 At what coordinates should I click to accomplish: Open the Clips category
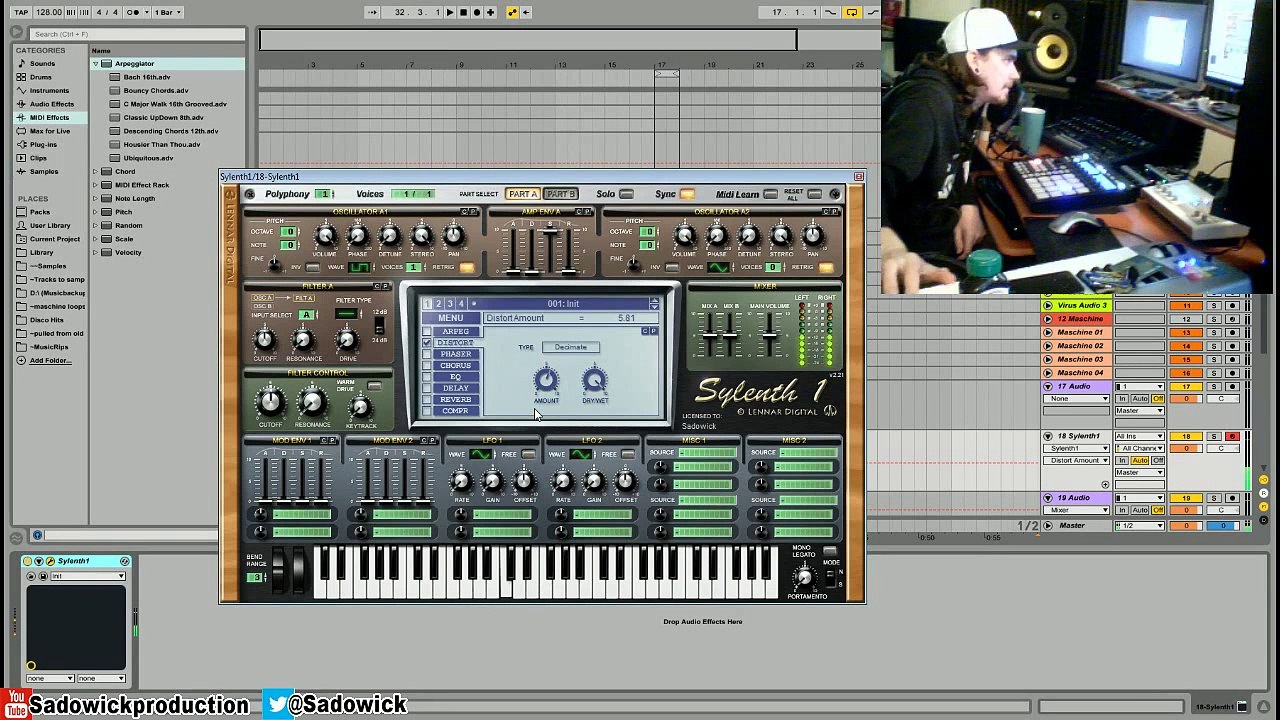(38, 158)
